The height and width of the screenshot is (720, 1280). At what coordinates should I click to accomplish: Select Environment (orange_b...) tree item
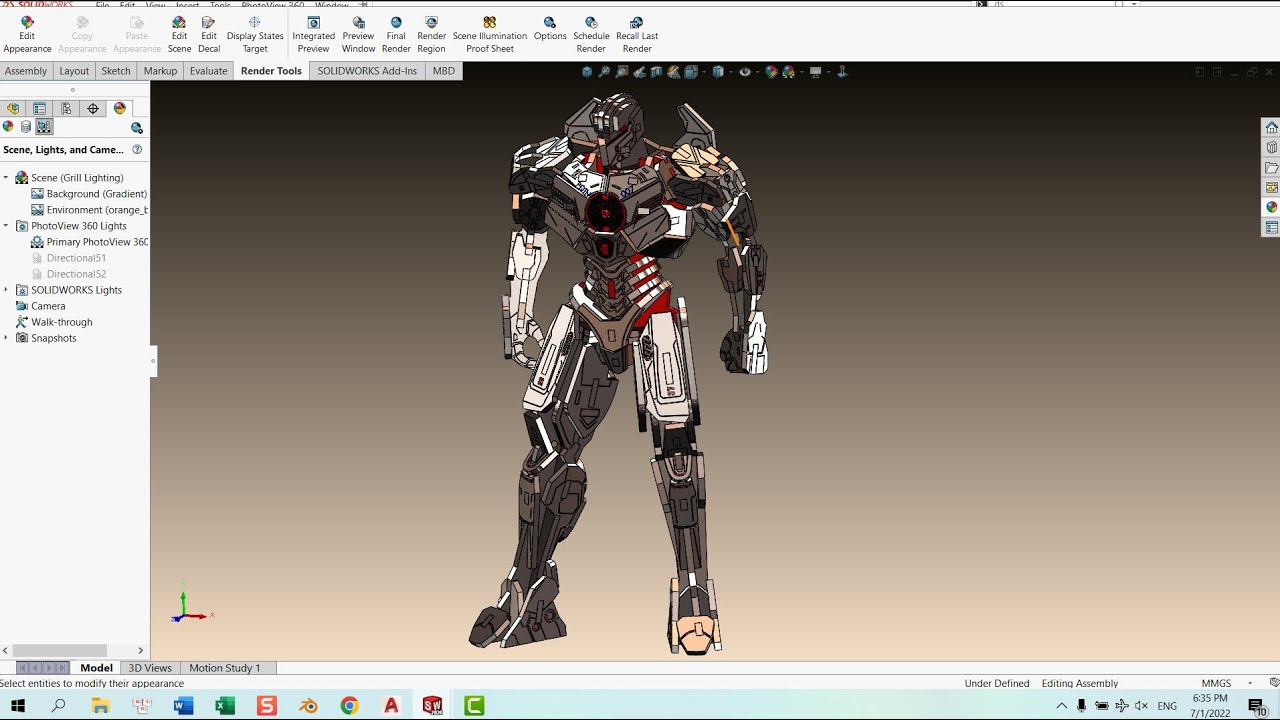tap(89, 210)
